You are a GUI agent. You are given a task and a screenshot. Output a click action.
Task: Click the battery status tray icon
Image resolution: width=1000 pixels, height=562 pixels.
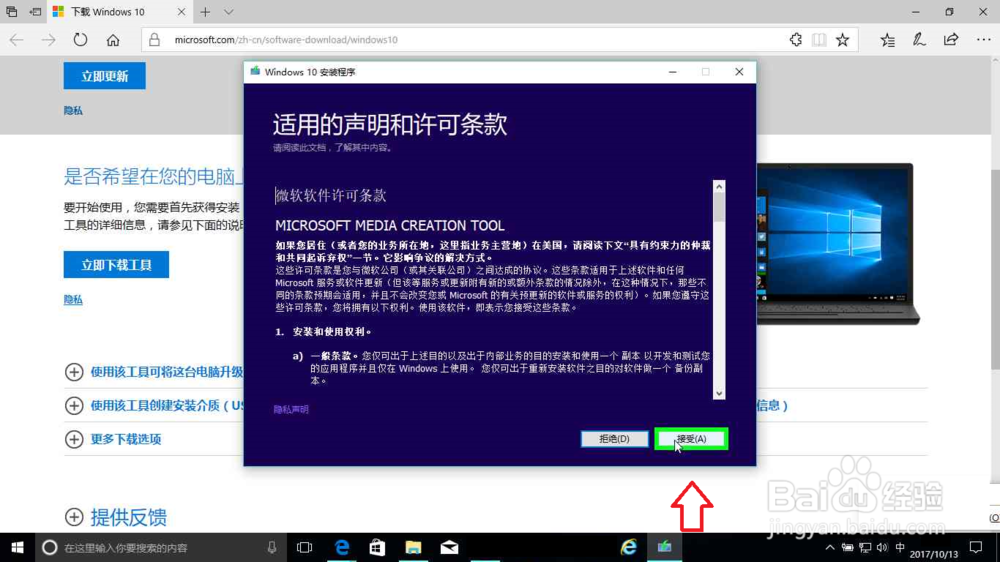[848, 547]
